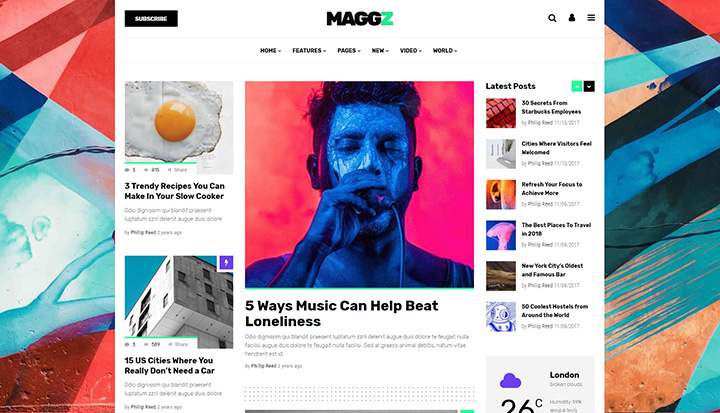720x413 pixels.
Task: Open '5 Ways Music Can Help Beat Loneliness' headline
Action: point(341,313)
